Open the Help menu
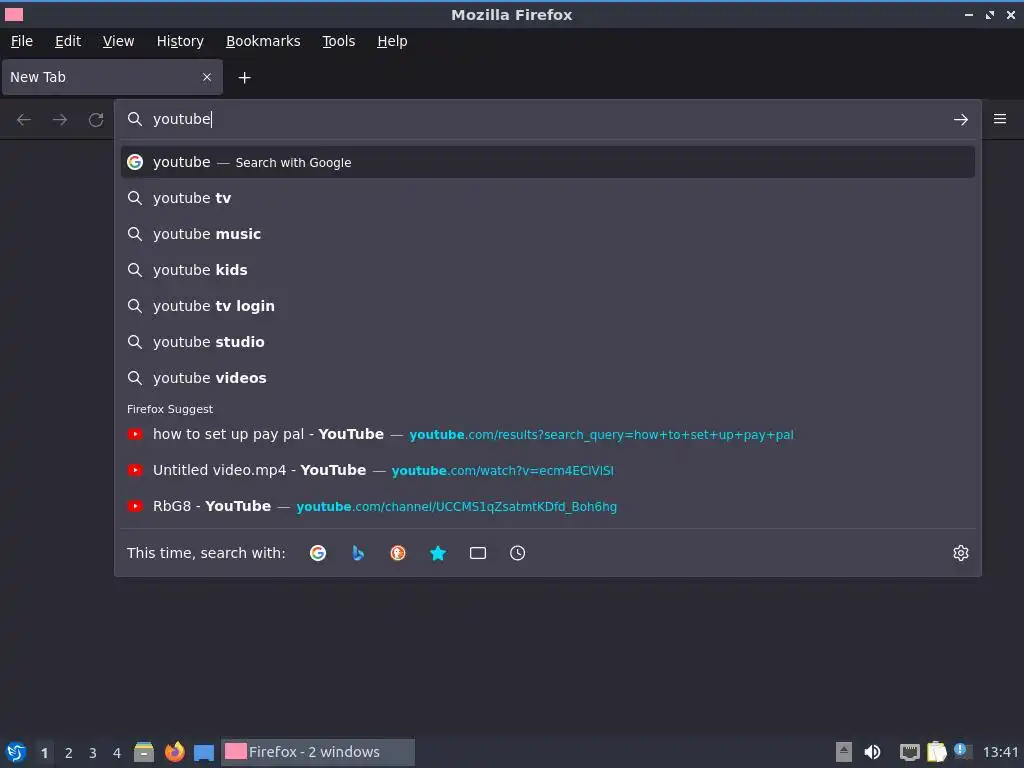1024x768 pixels. click(392, 41)
